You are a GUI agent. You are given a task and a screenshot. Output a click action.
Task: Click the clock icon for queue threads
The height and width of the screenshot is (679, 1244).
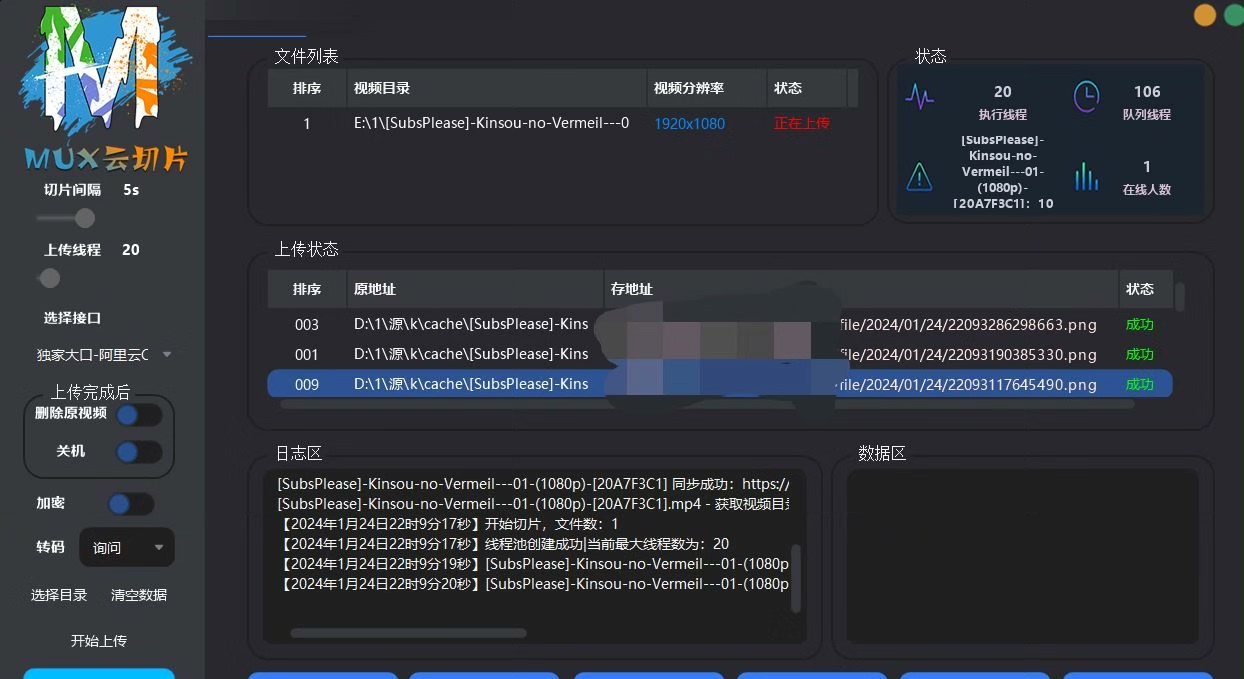pos(1086,97)
